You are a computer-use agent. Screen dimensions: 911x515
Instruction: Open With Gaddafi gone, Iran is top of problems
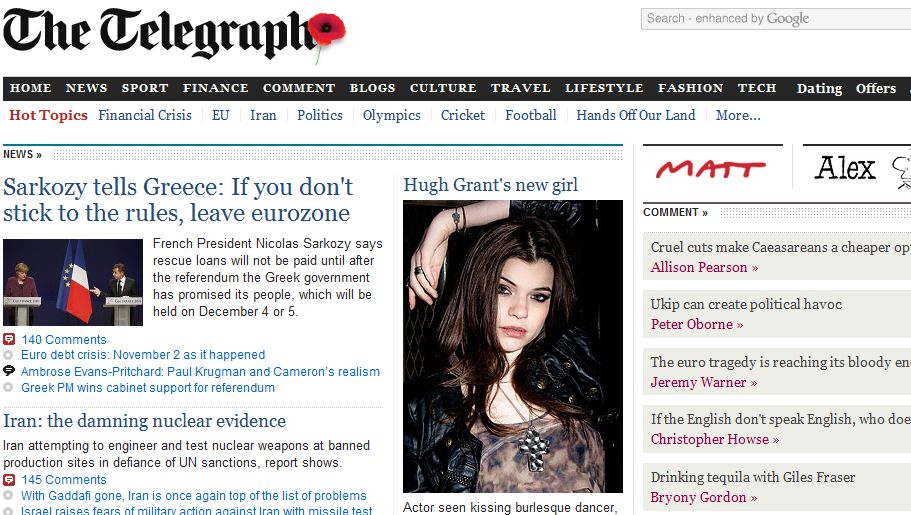coord(193,496)
